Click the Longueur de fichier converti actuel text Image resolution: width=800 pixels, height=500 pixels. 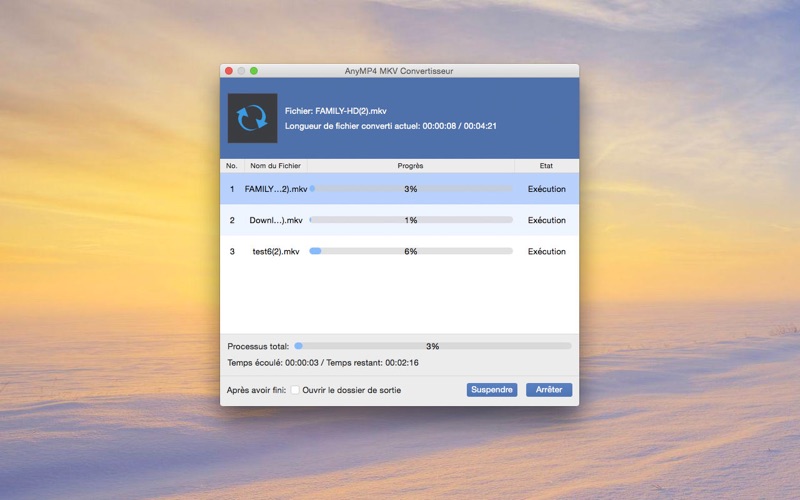tap(391, 126)
